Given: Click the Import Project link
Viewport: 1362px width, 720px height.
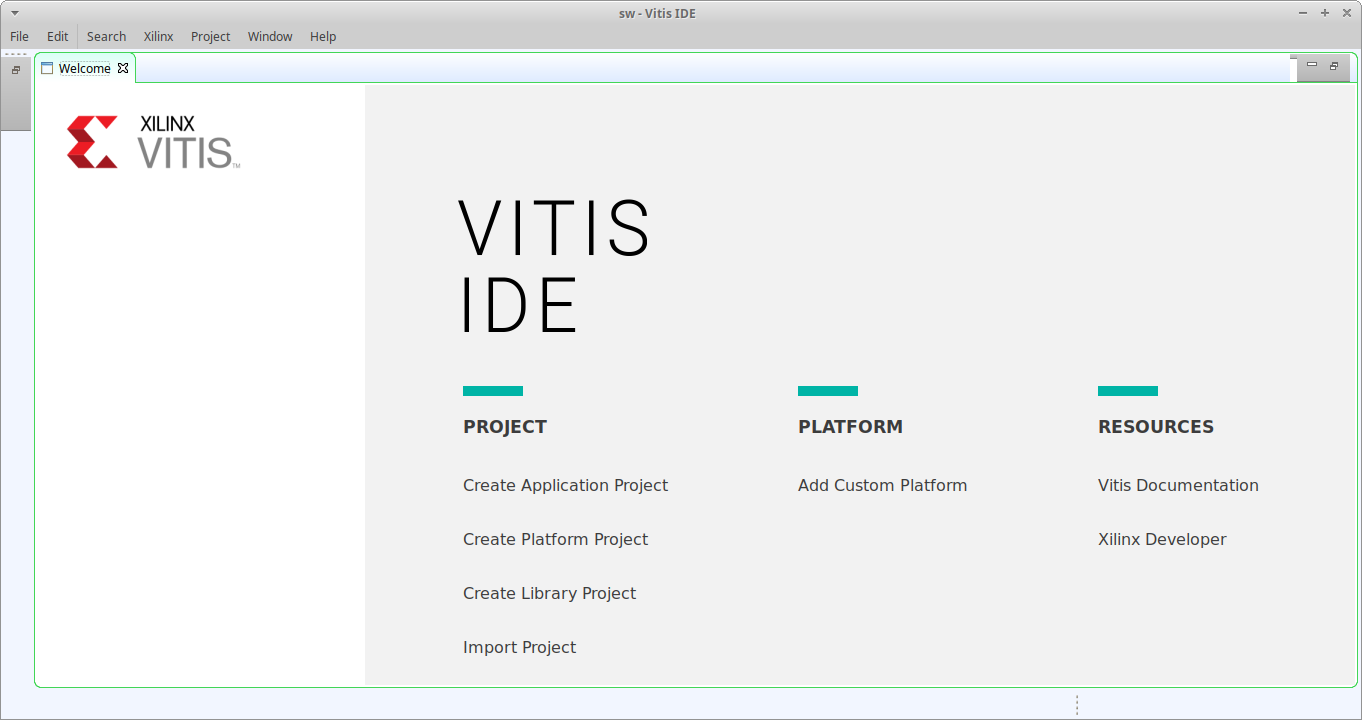Looking at the screenshot, I should [519, 647].
